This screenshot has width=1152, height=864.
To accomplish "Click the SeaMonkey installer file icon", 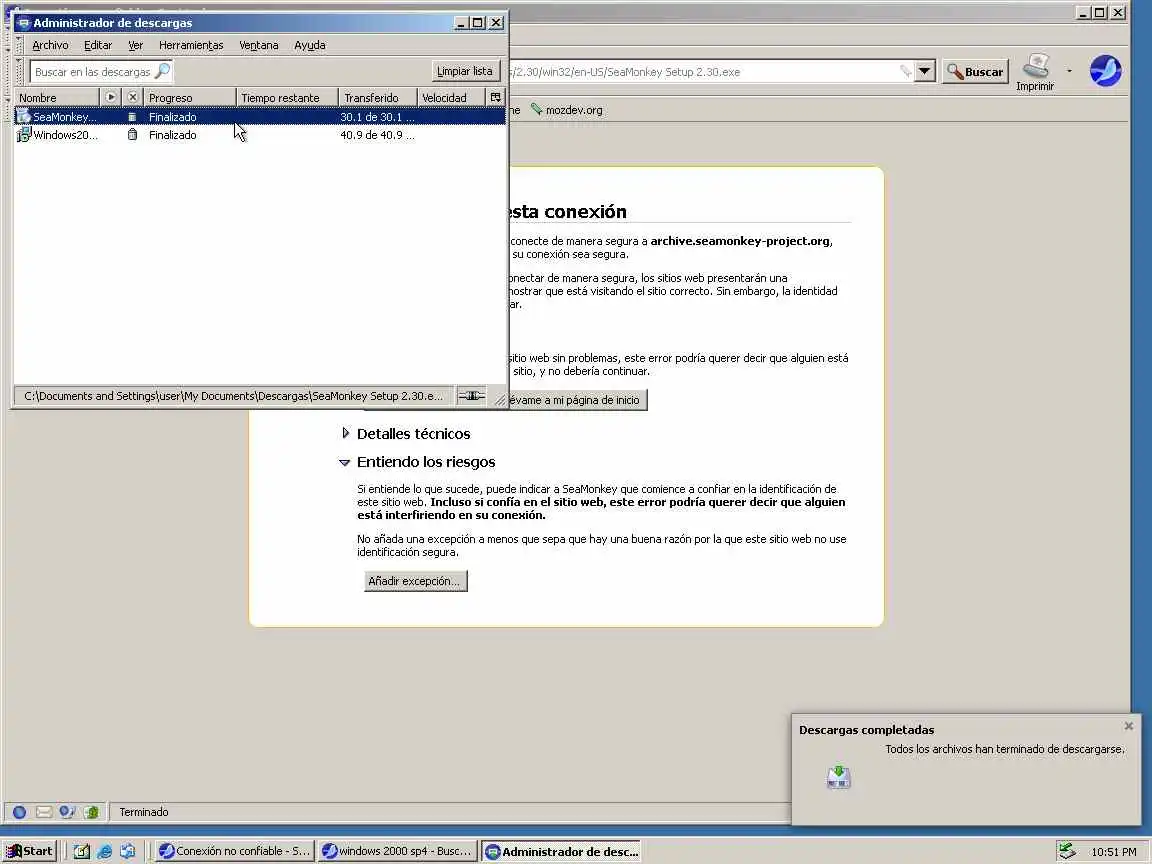I will coord(24,116).
